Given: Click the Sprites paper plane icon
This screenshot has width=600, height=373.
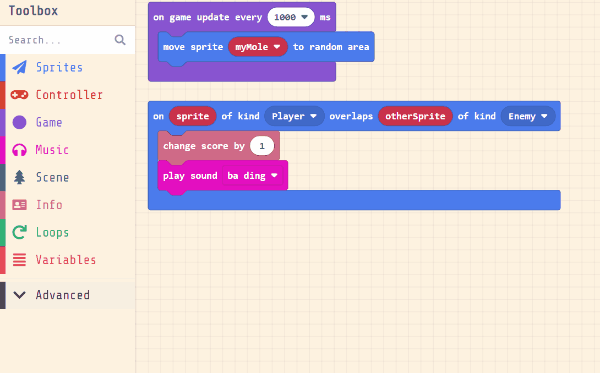Looking at the screenshot, I should (x=19, y=67).
